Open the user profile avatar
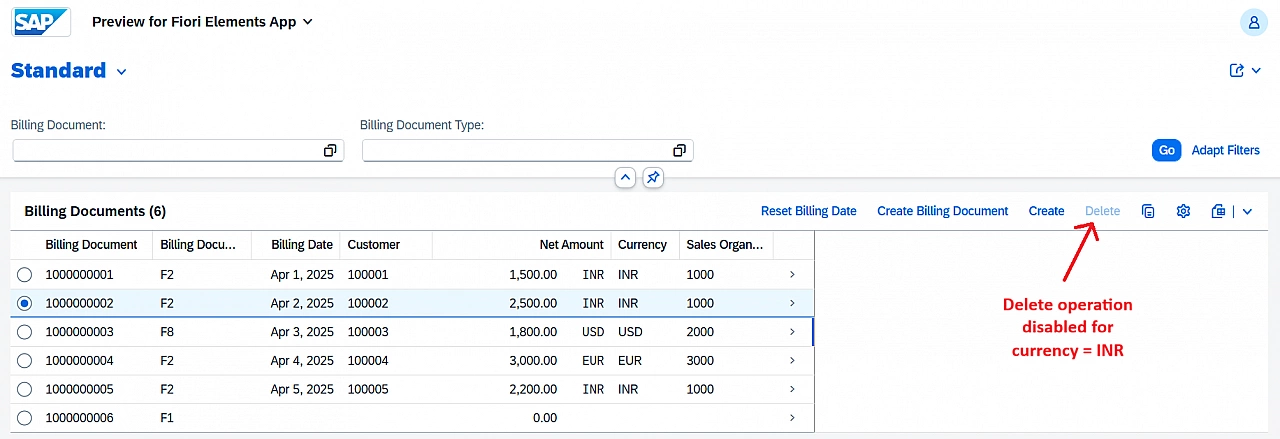The image size is (1280, 439). (x=1253, y=22)
